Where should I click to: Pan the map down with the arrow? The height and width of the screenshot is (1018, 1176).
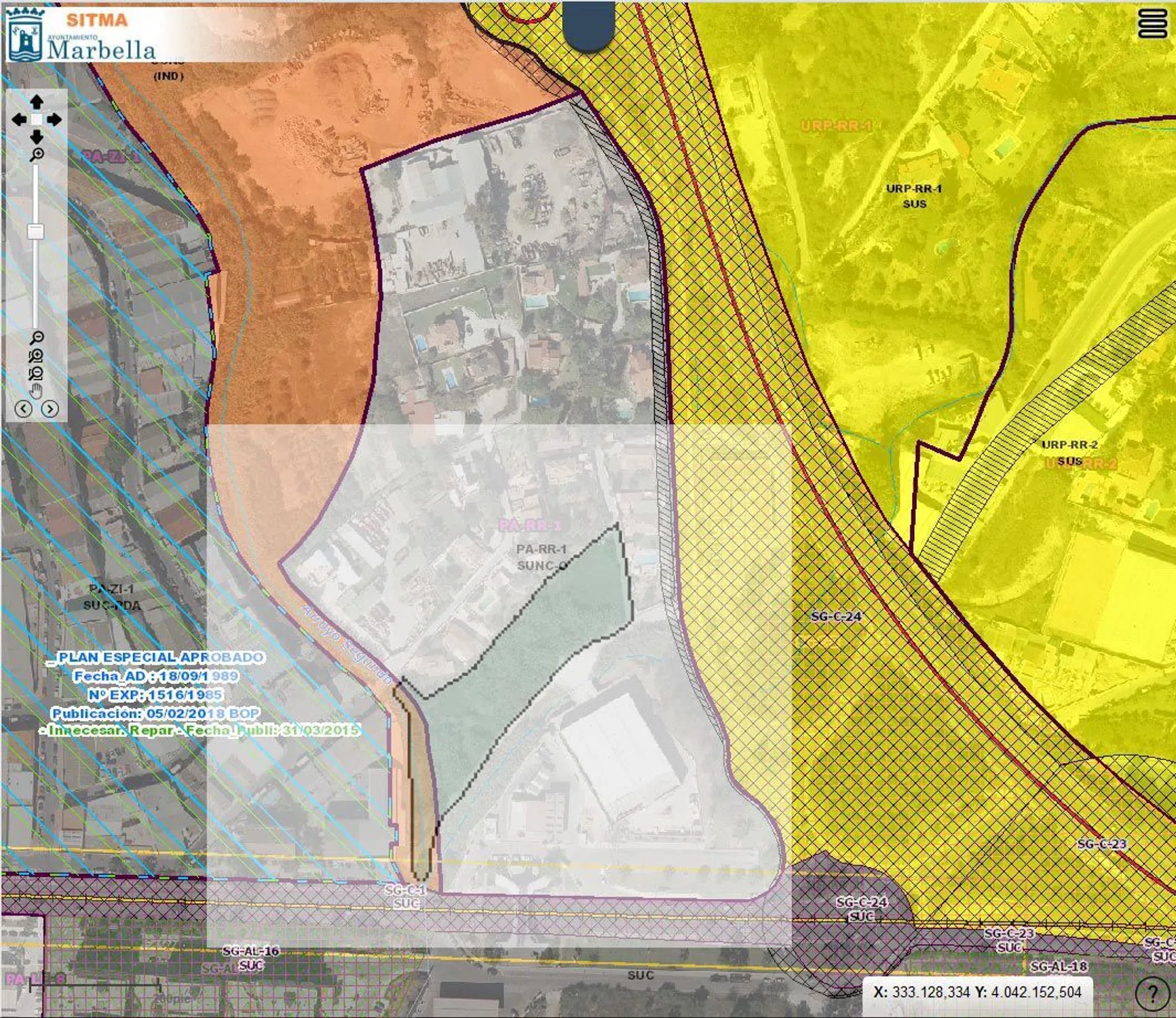click(37, 138)
